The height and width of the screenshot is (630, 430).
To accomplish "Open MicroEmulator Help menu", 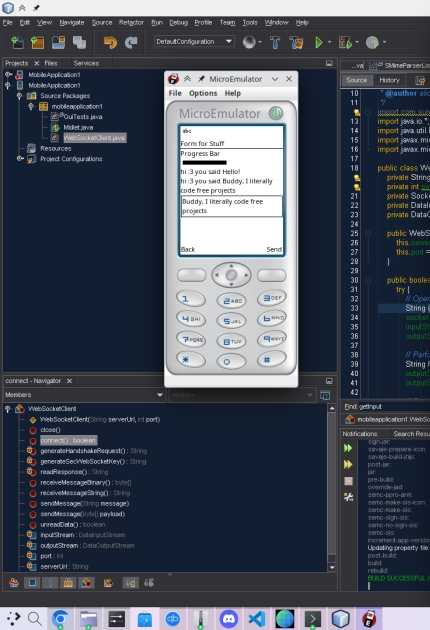I will [233, 93].
